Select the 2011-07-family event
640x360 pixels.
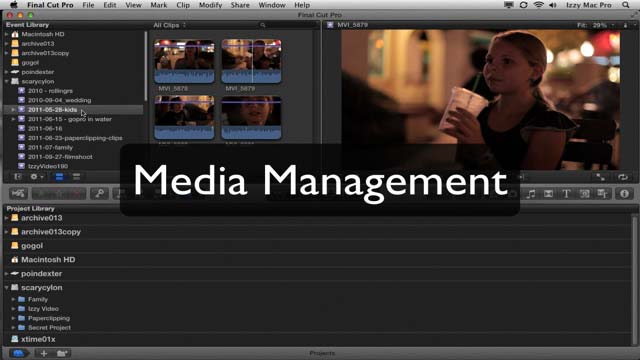(x=50, y=147)
